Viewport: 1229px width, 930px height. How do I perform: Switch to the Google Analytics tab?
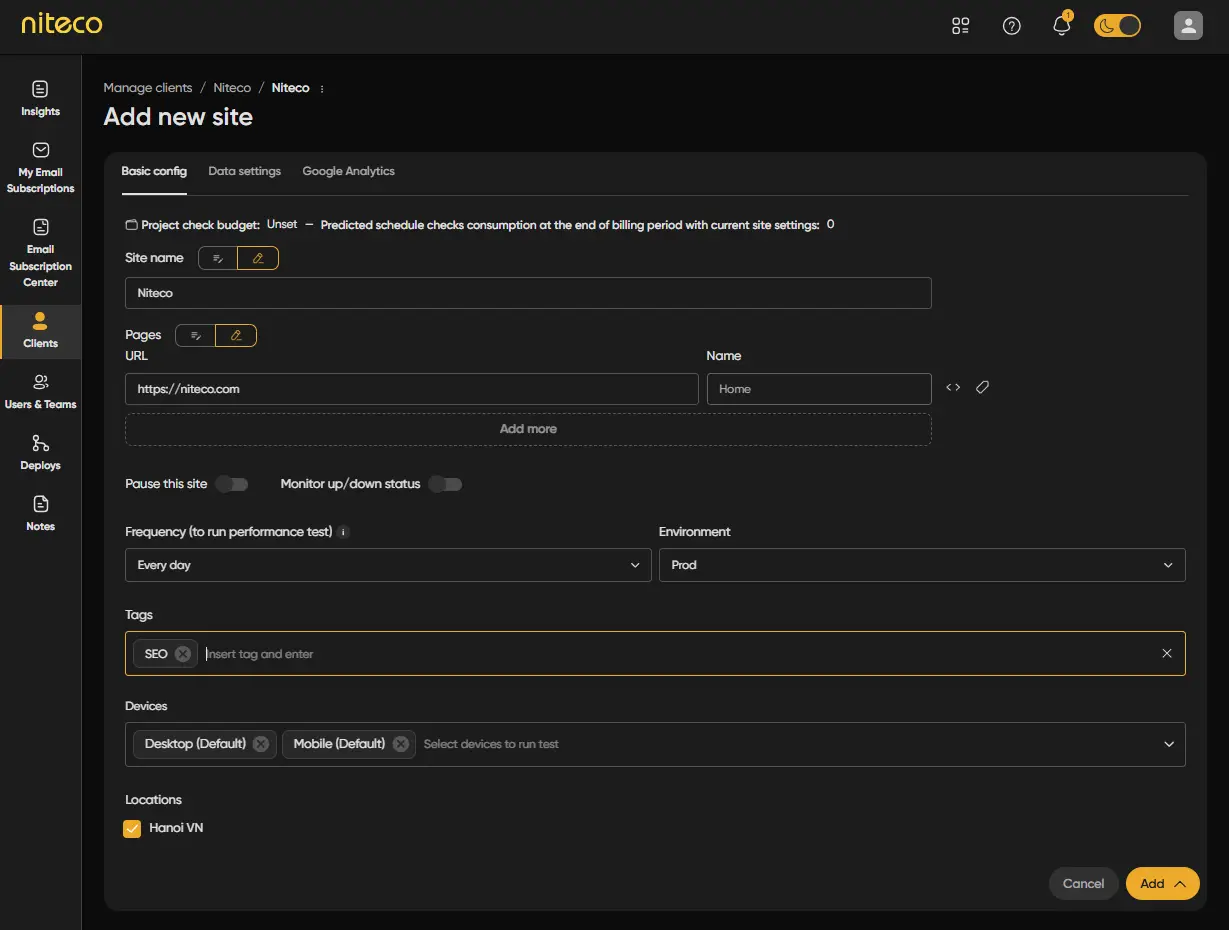coord(348,171)
